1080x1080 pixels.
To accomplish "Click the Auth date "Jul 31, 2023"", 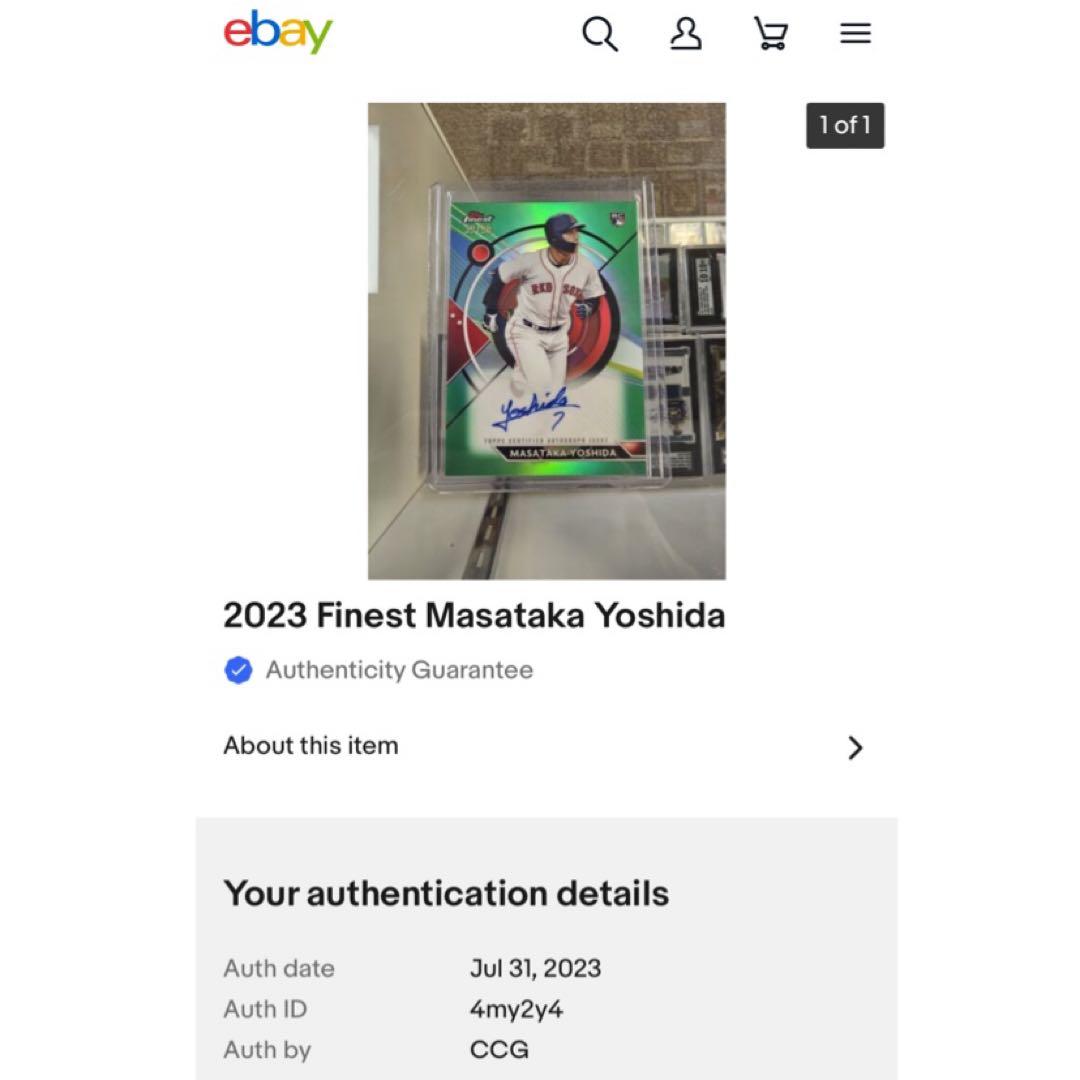I will (x=536, y=968).
